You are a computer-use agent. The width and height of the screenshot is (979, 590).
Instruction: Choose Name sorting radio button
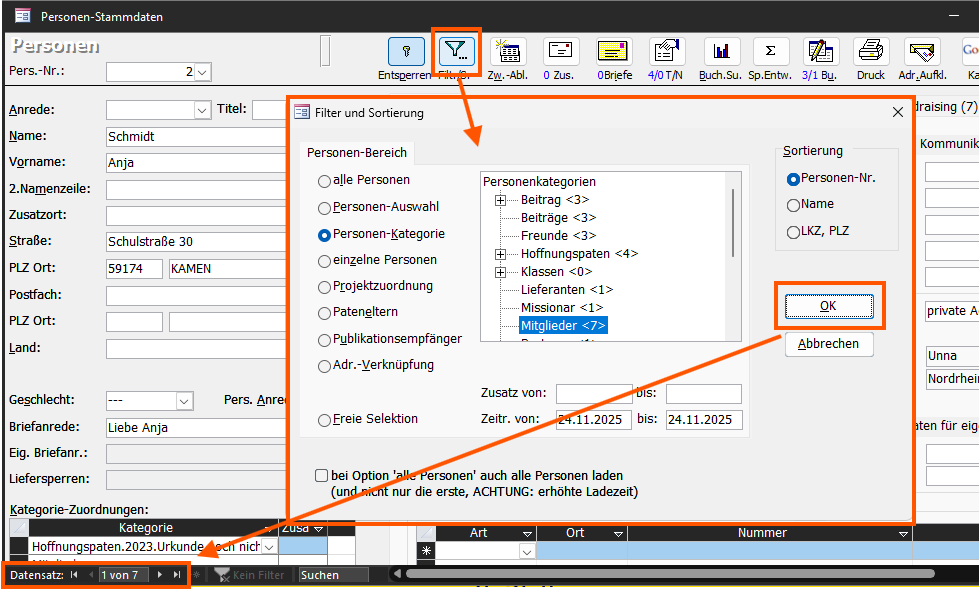coord(794,205)
